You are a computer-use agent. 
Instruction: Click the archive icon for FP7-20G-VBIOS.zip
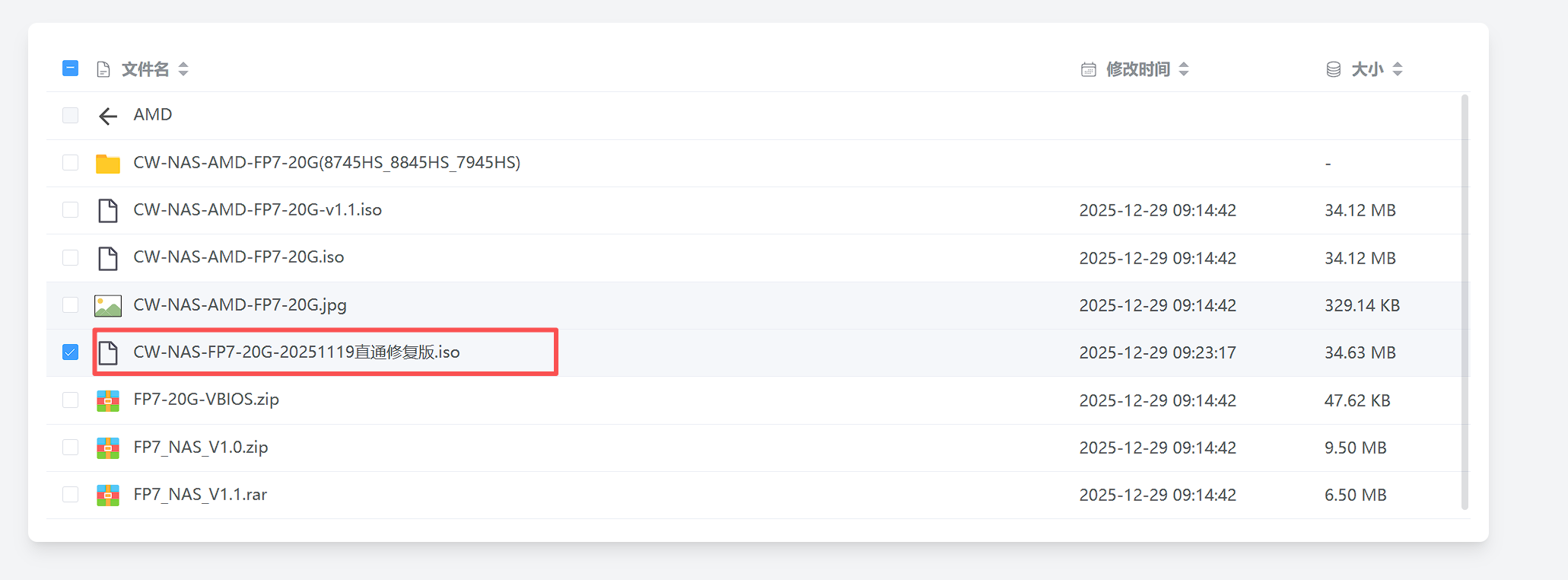click(x=108, y=400)
